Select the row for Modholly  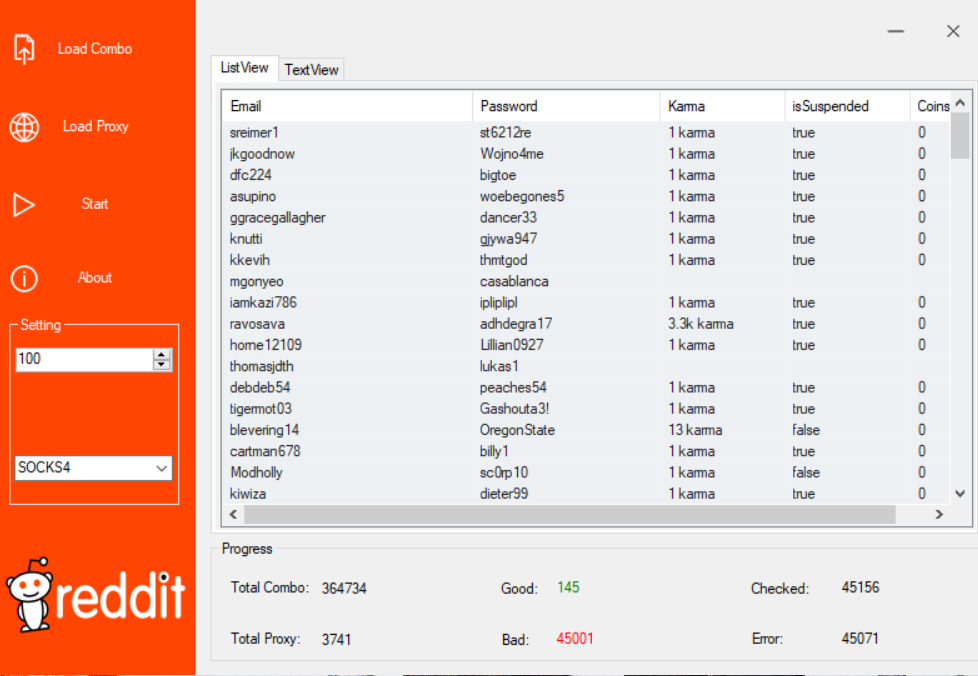pyautogui.click(x=586, y=472)
